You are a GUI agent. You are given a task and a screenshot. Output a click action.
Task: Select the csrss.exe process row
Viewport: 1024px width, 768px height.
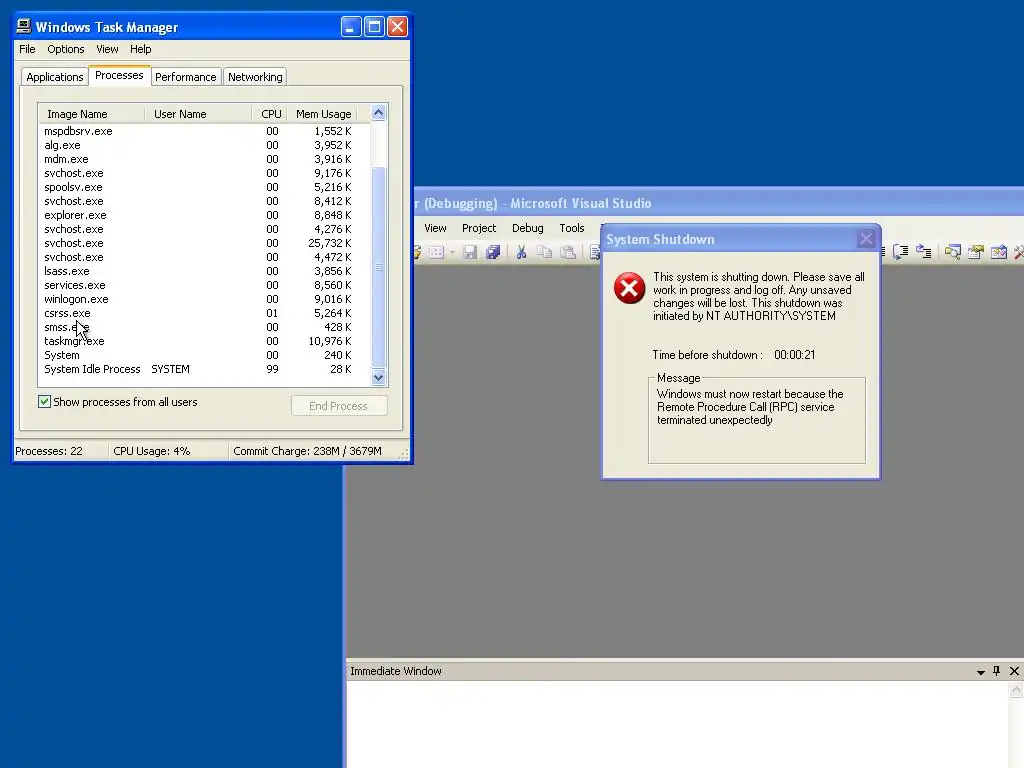pos(204,313)
